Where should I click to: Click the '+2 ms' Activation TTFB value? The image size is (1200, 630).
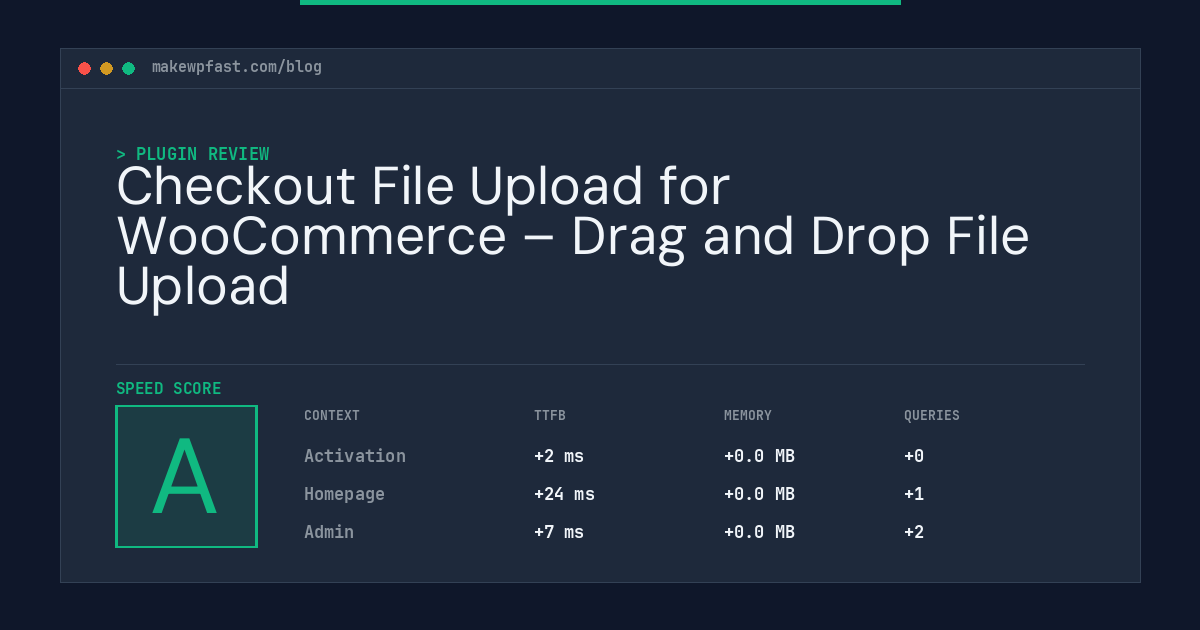click(559, 456)
